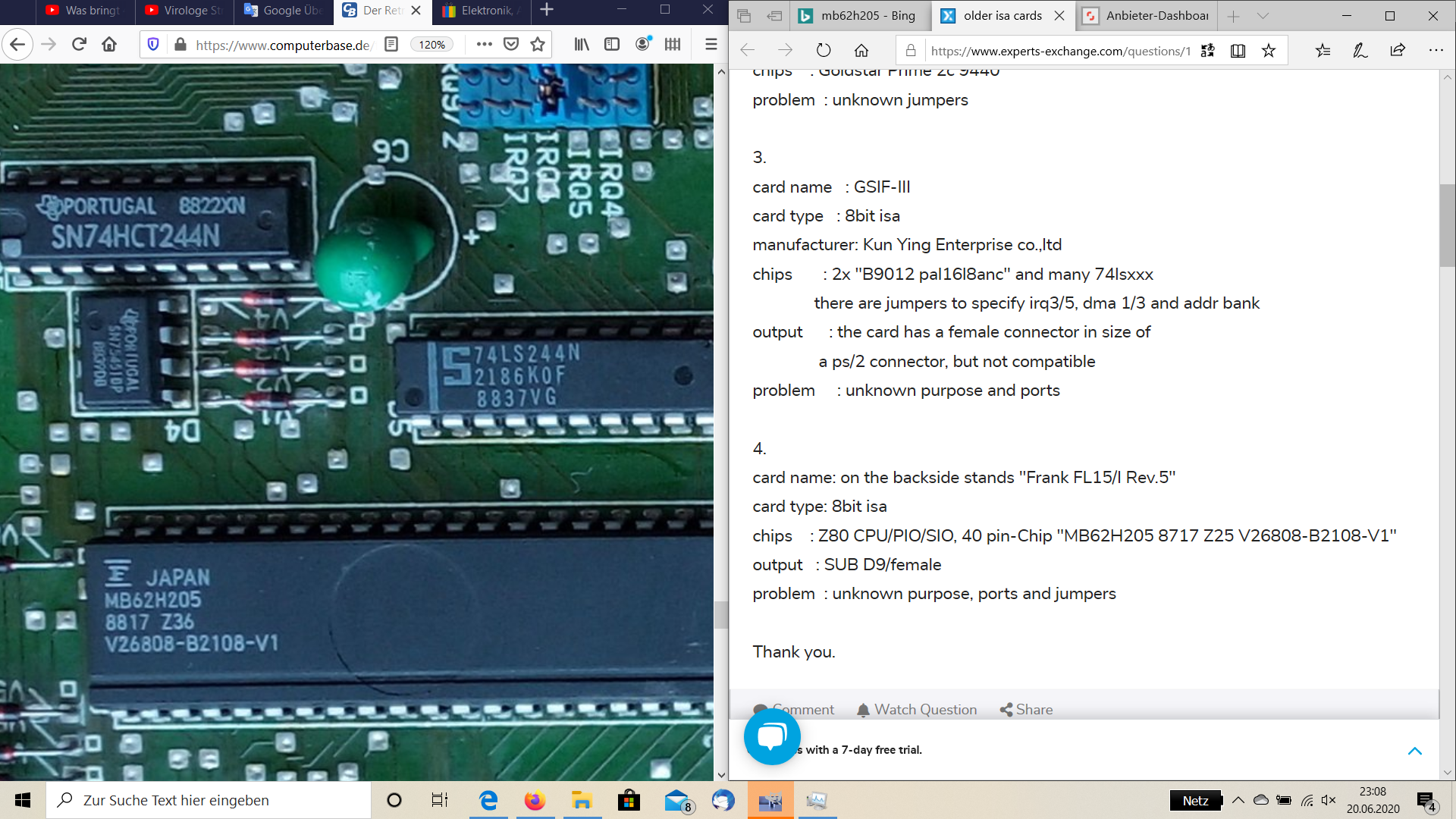Viewport: 1456px width, 819px height.
Task: Toggle tracking protection shield icon
Action: tap(153, 45)
